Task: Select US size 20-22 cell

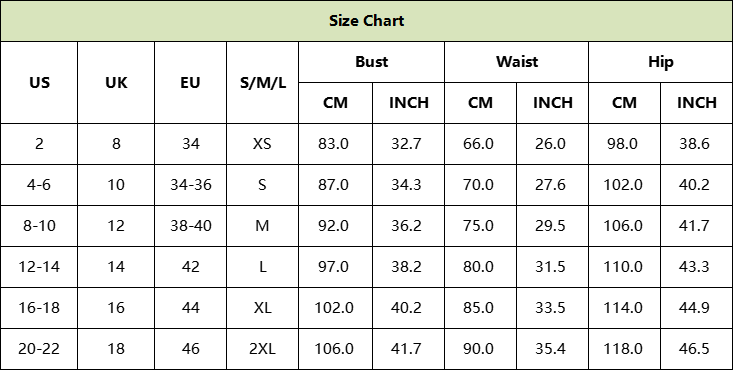Action: [x=39, y=349]
